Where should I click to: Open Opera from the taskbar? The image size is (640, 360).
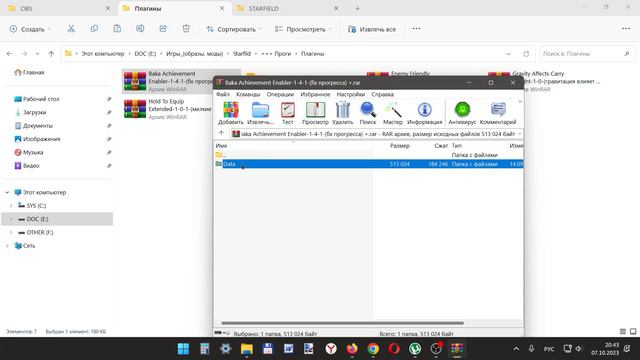click(394, 349)
